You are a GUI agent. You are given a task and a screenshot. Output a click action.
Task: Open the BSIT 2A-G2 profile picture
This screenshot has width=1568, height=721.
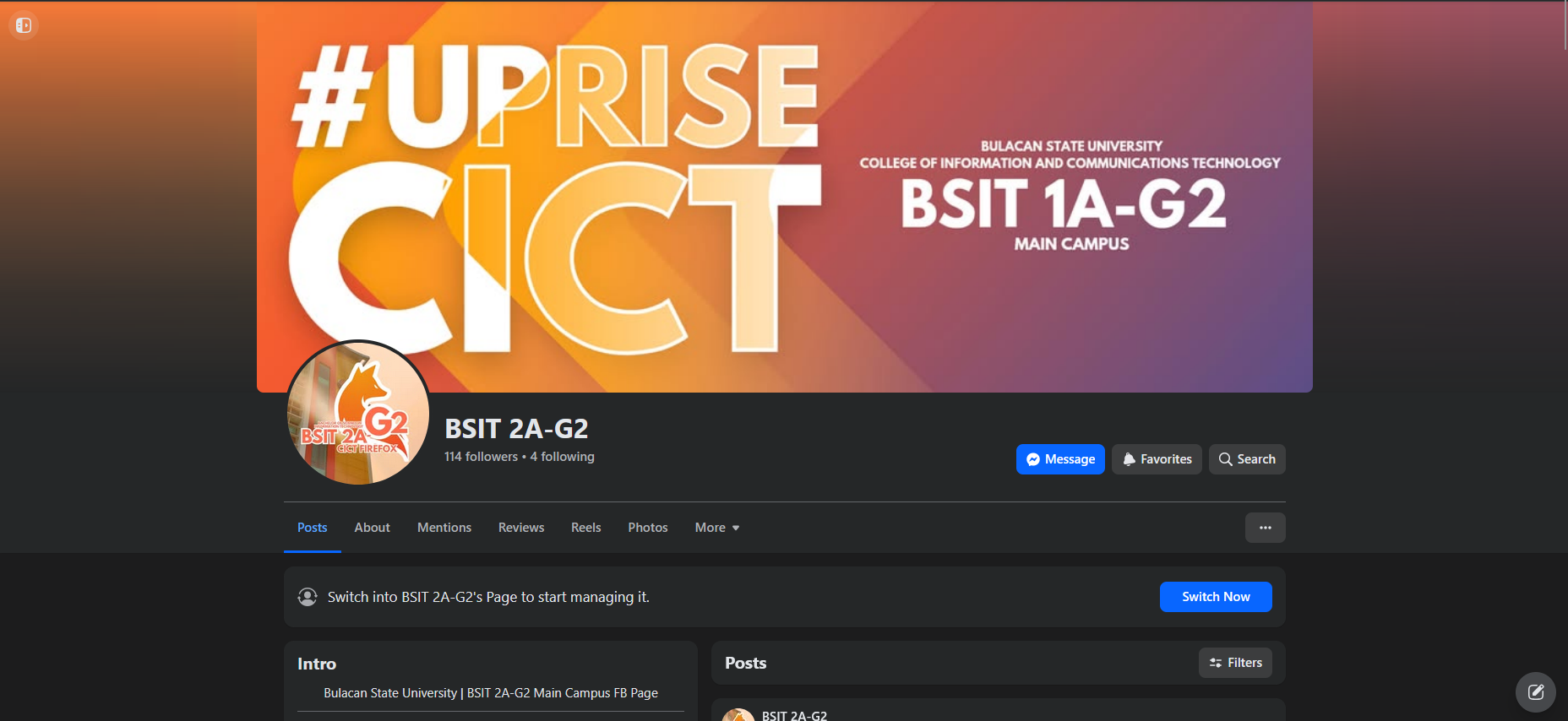pyautogui.click(x=358, y=413)
